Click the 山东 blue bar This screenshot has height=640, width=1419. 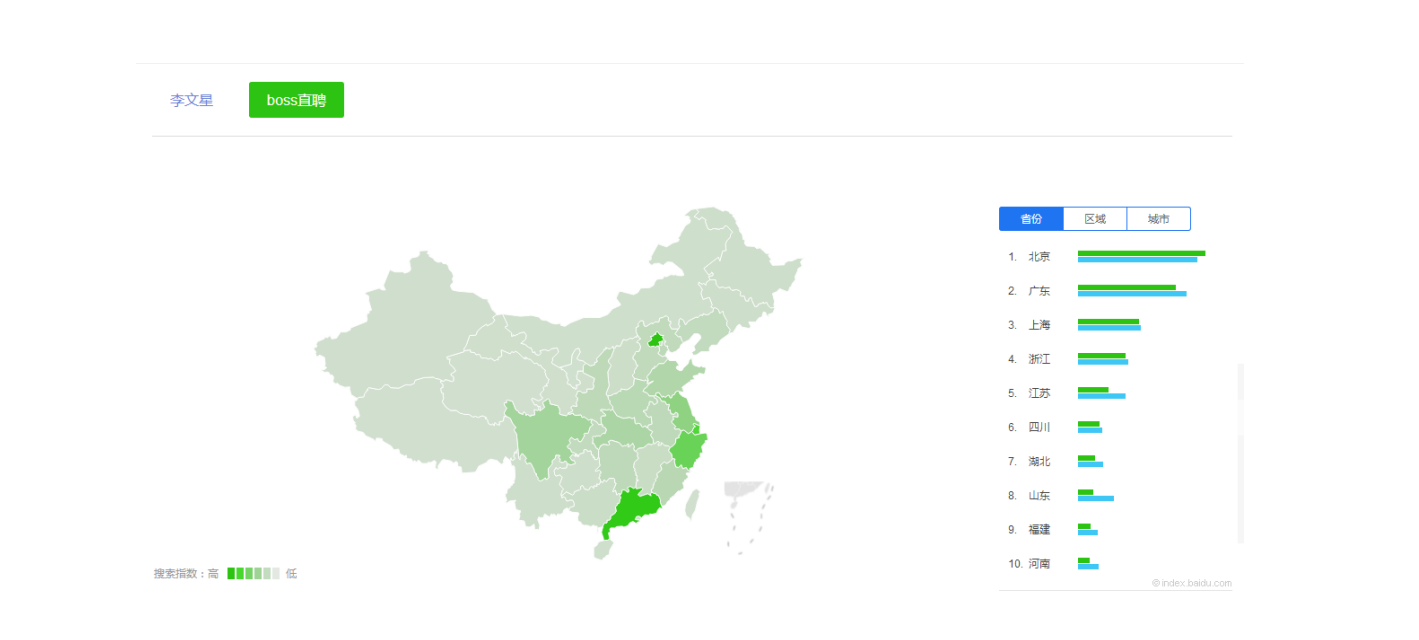point(1096,498)
